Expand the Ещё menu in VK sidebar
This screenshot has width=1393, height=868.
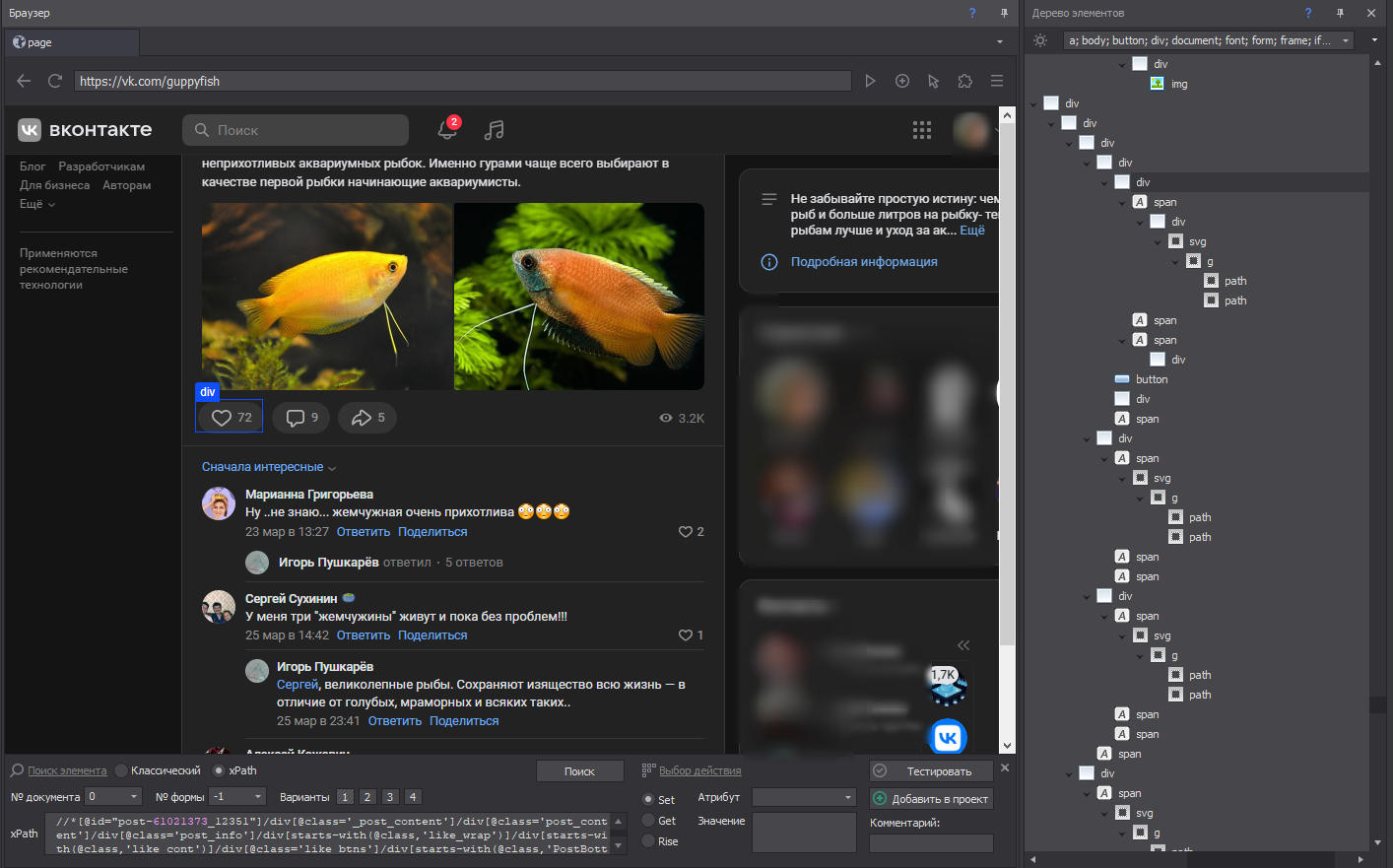tap(37, 204)
